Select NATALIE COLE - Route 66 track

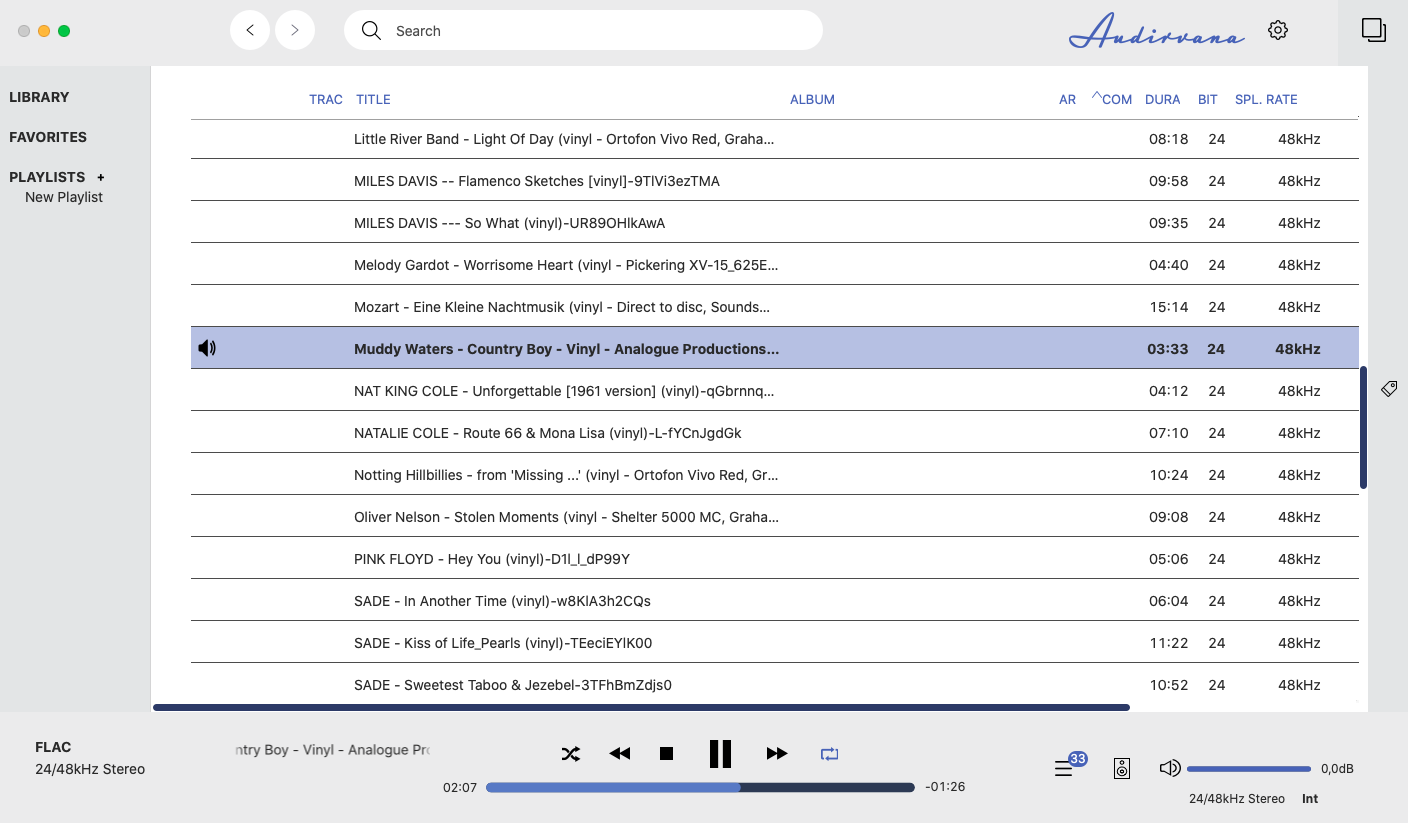(x=775, y=433)
